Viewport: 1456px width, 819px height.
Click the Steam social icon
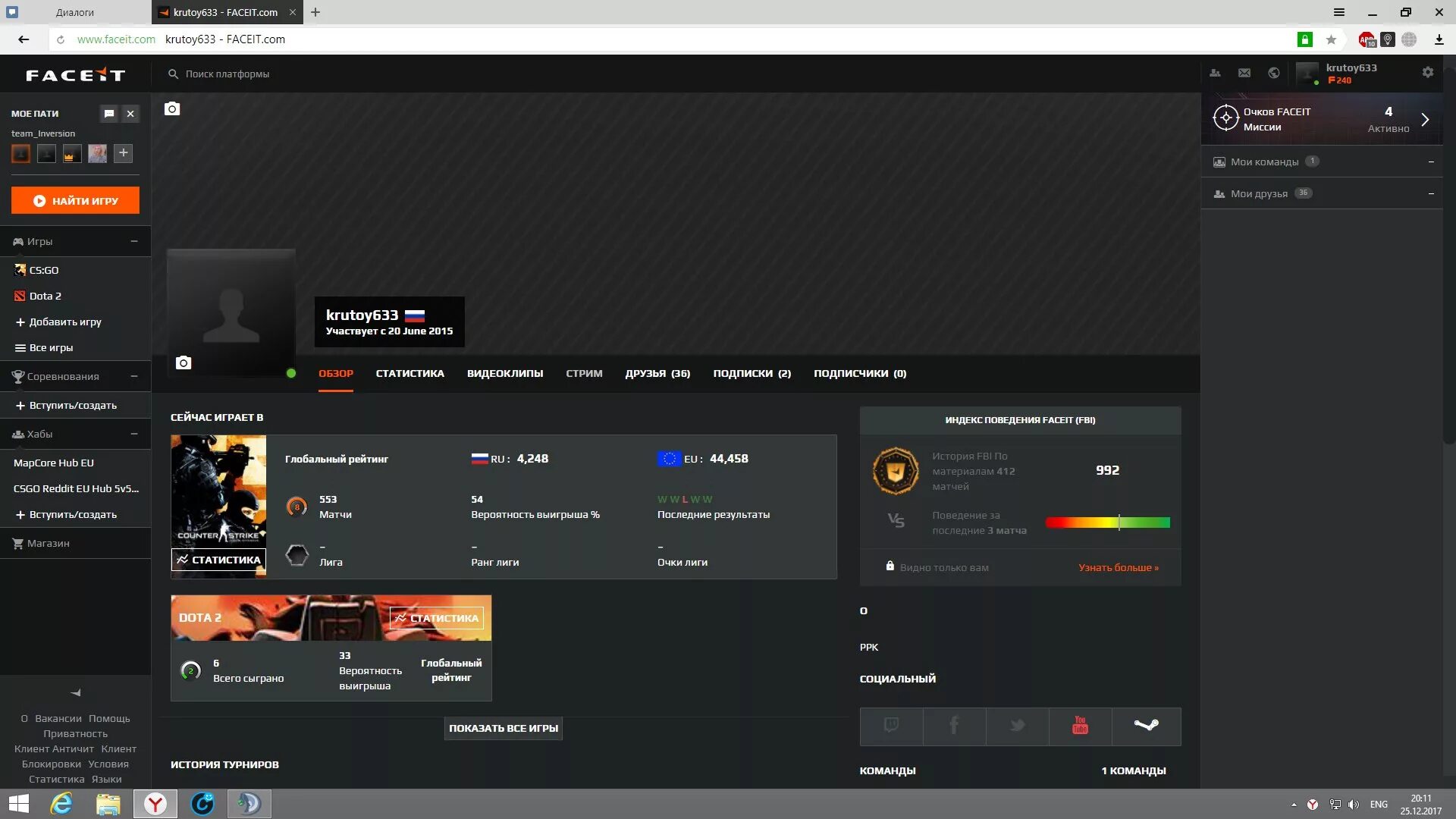tap(1146, 726)
